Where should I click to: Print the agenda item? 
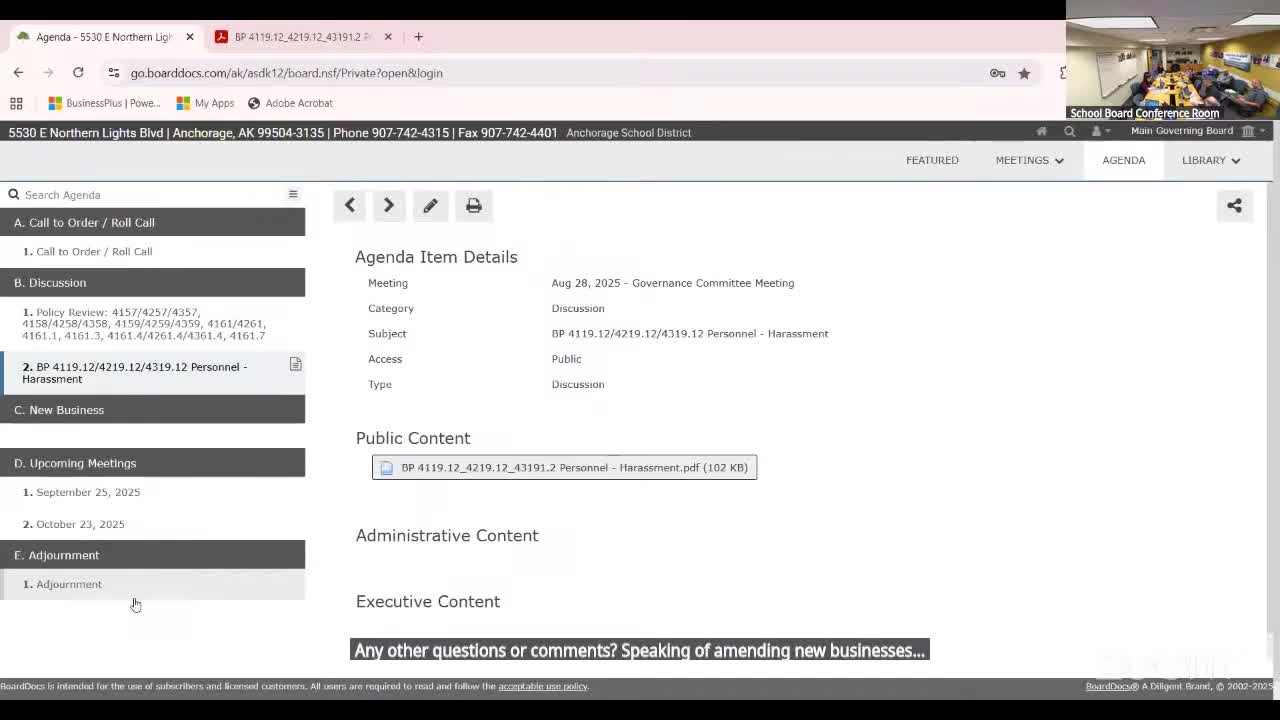coord(474,206)
